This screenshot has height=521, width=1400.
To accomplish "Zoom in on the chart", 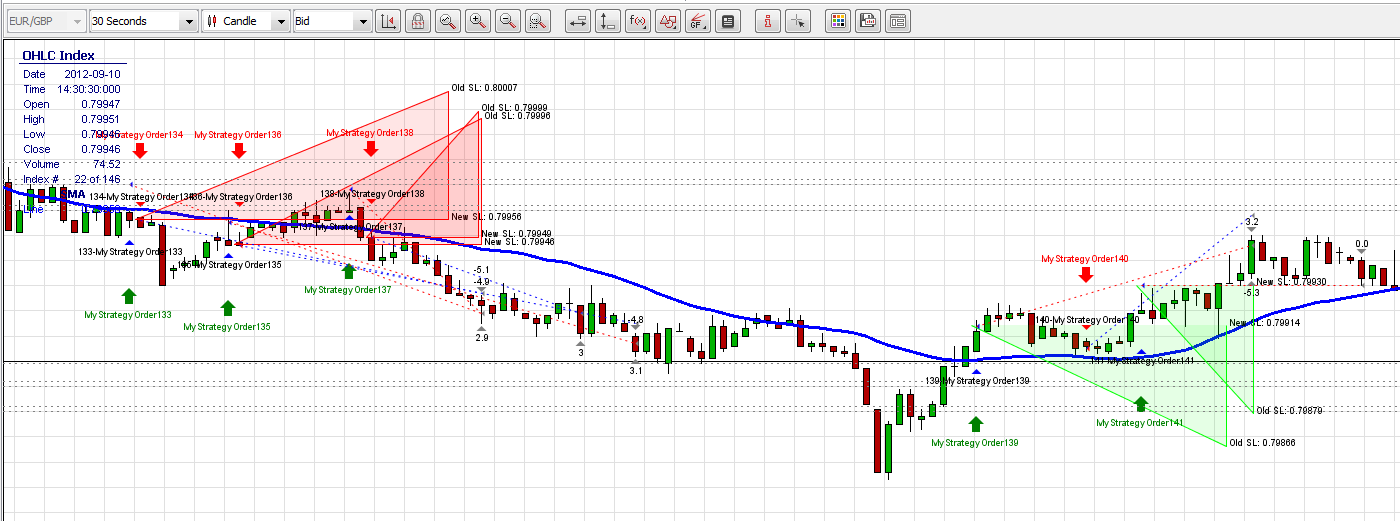I will pos(479,20).
